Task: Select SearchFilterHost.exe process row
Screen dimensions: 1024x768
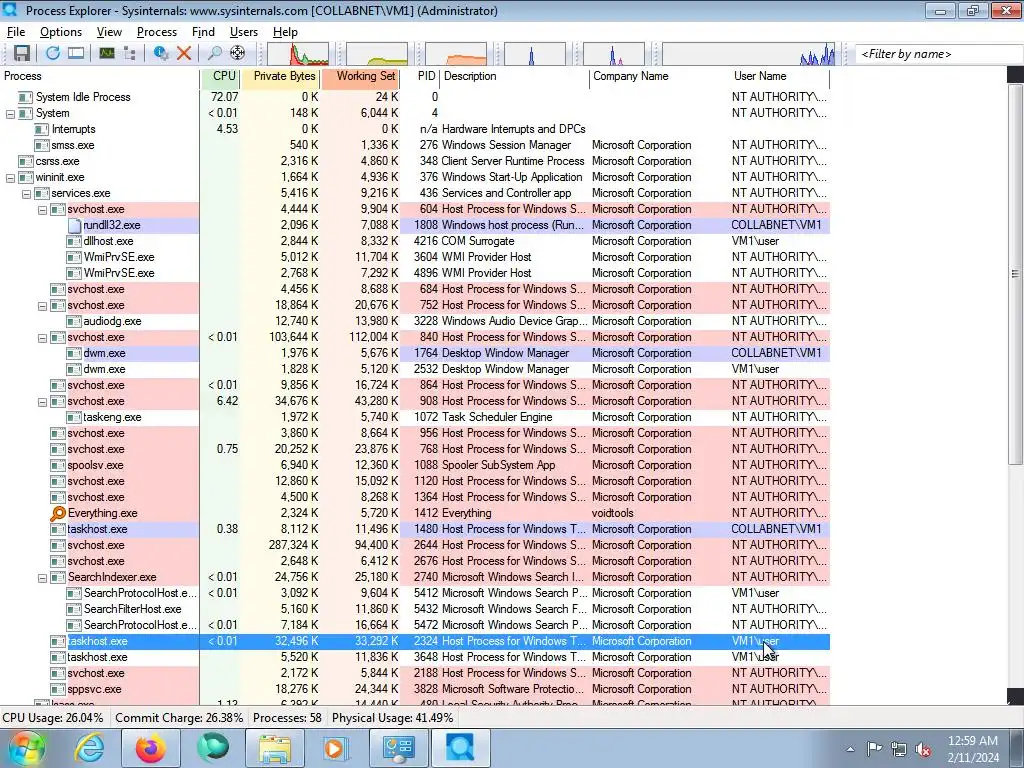Action: click(415, 609)
